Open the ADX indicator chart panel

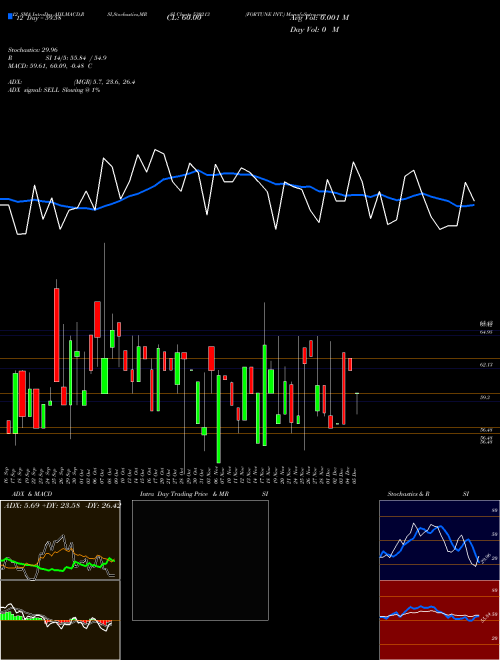[60, 540]
